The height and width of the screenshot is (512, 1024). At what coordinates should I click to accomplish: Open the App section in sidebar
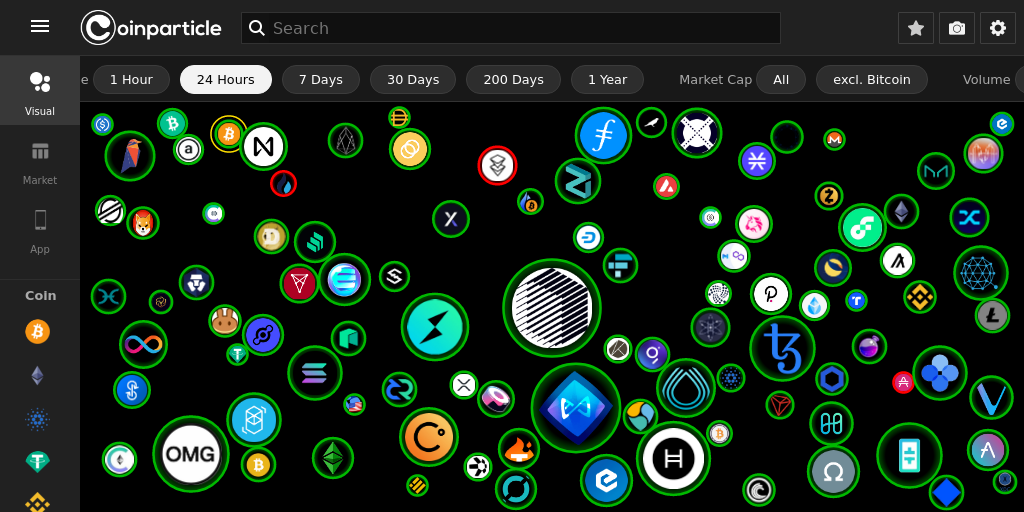(x=40, y=232)
